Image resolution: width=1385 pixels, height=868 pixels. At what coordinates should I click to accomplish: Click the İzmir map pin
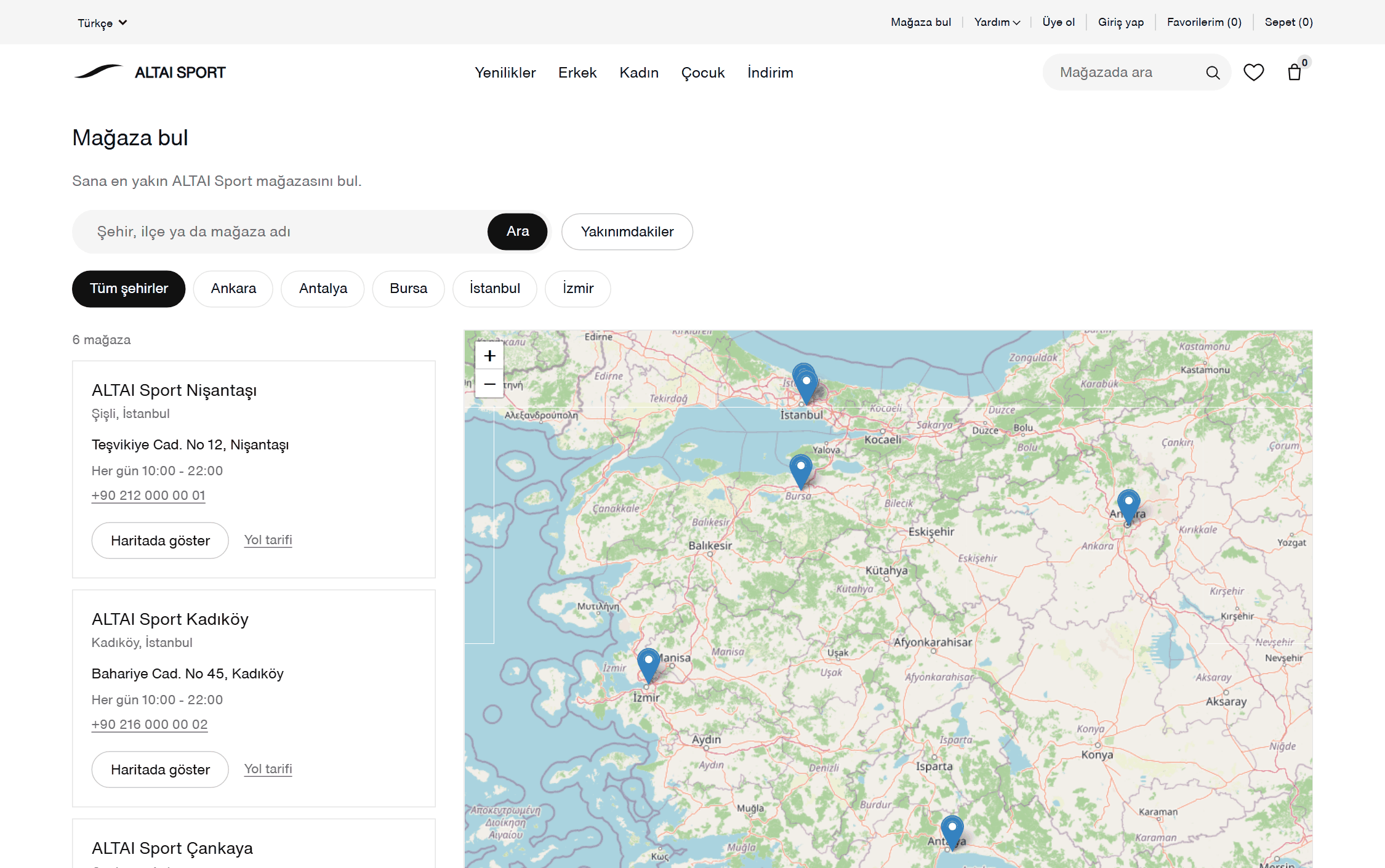(648, 666)
